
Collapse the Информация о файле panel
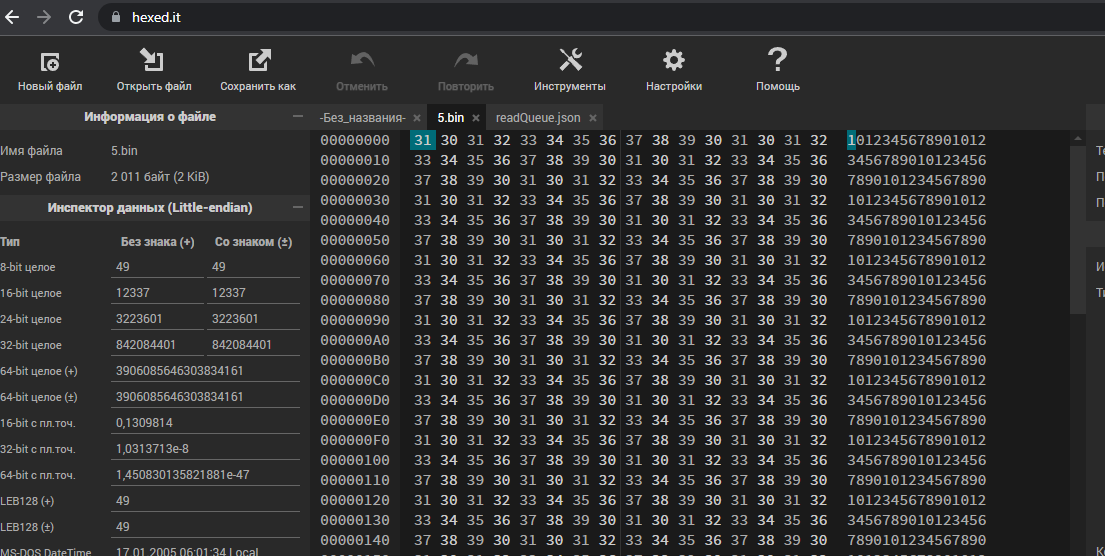297,117
